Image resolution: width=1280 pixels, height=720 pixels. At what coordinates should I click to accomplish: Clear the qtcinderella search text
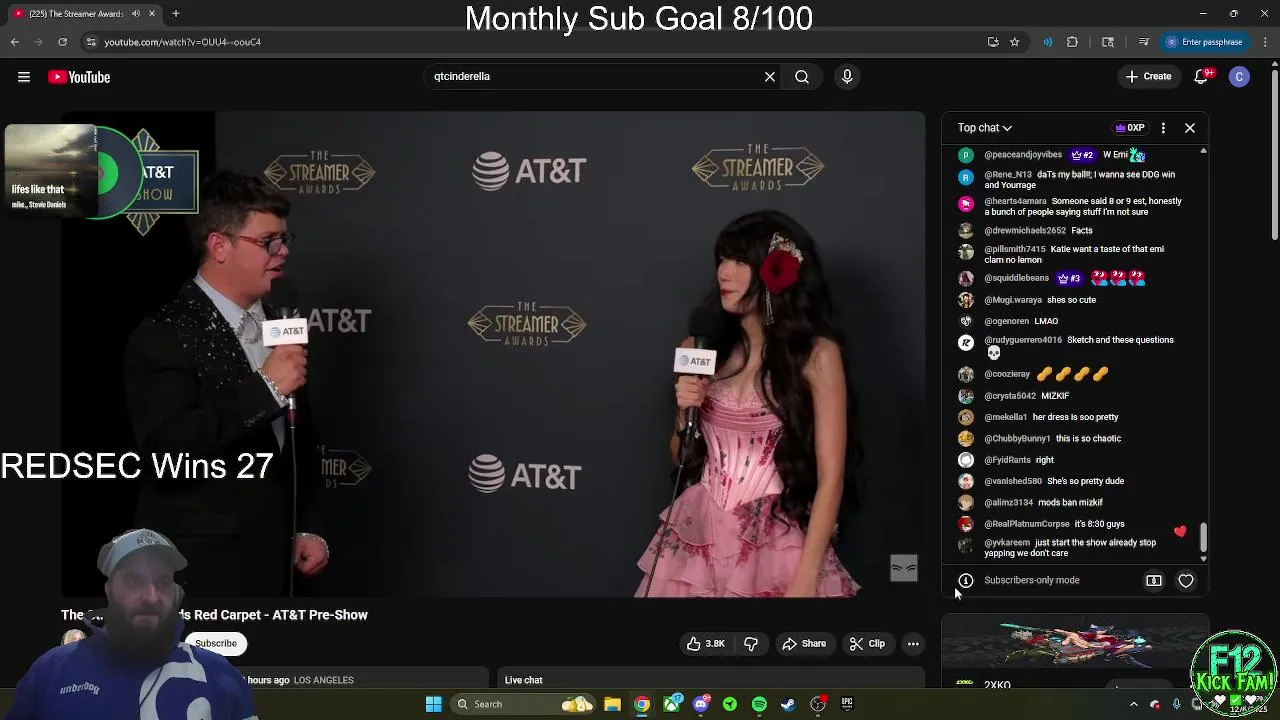770,76
